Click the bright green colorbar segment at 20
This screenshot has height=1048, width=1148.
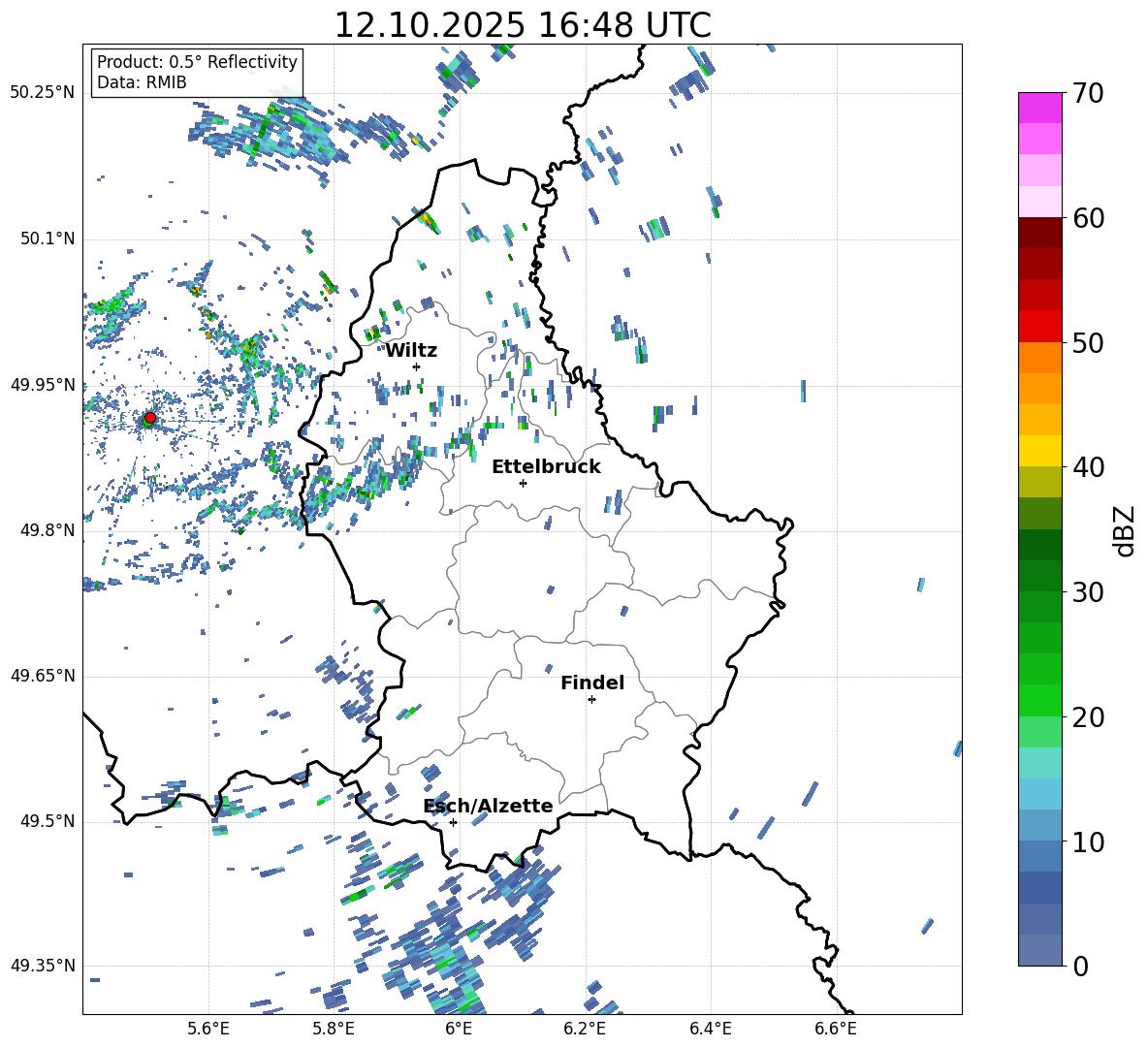(1040, 700)
